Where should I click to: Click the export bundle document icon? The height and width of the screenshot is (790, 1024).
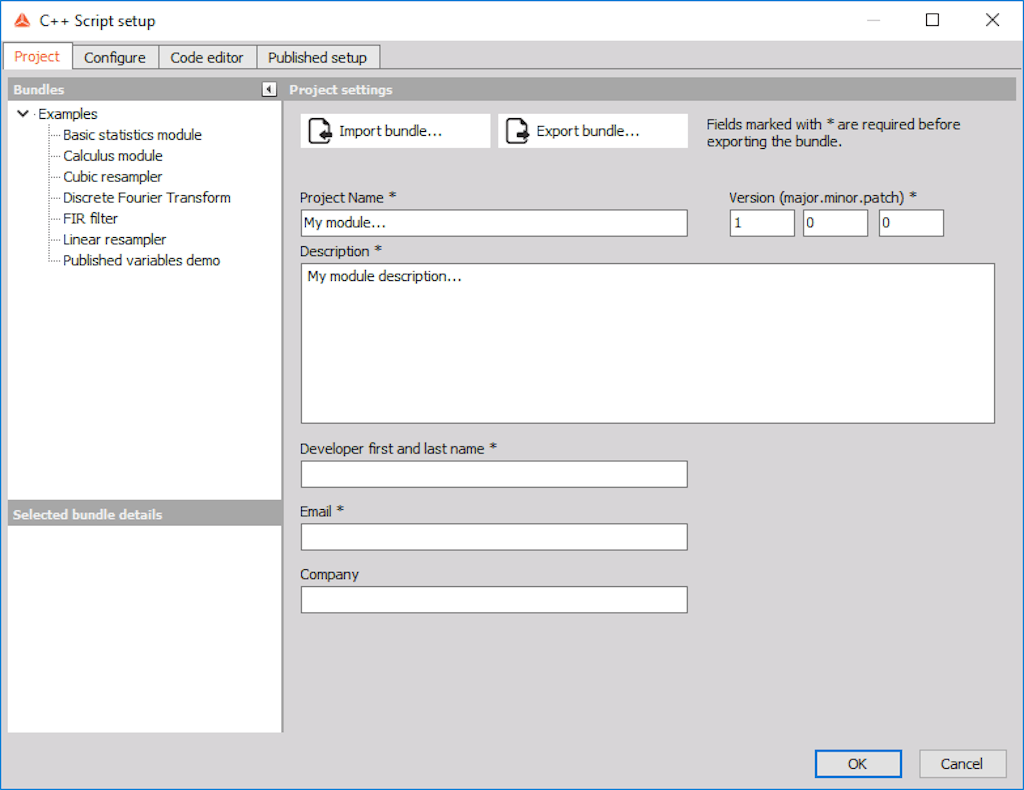click(517, 131)
